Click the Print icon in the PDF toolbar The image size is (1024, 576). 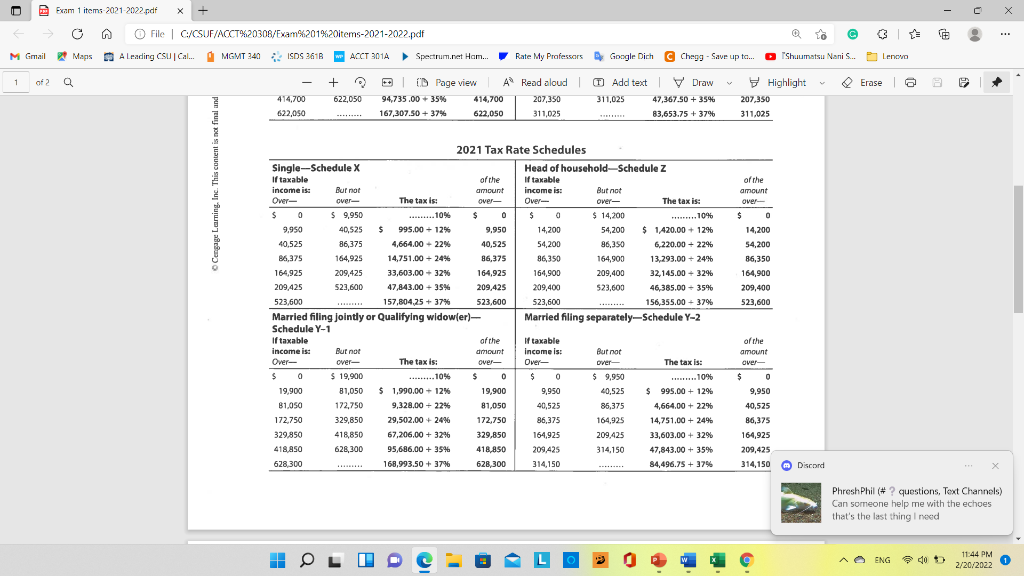[x=909, y=82]
